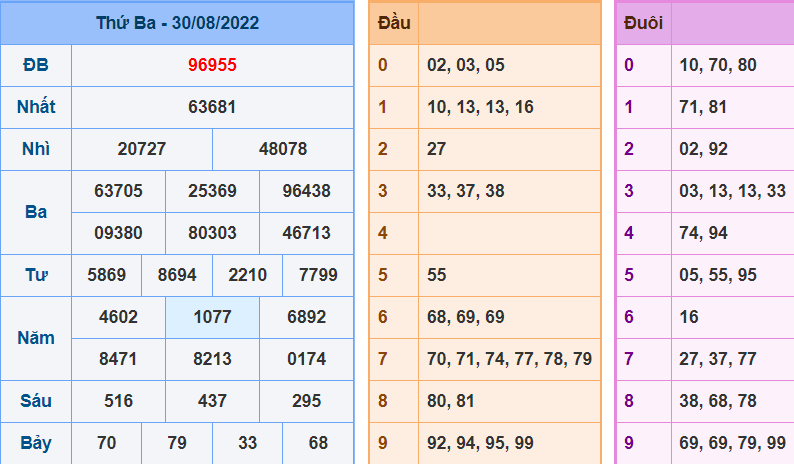Select seventh prize number 33
This screenshot has width=794, height=464.
[248, 444]
